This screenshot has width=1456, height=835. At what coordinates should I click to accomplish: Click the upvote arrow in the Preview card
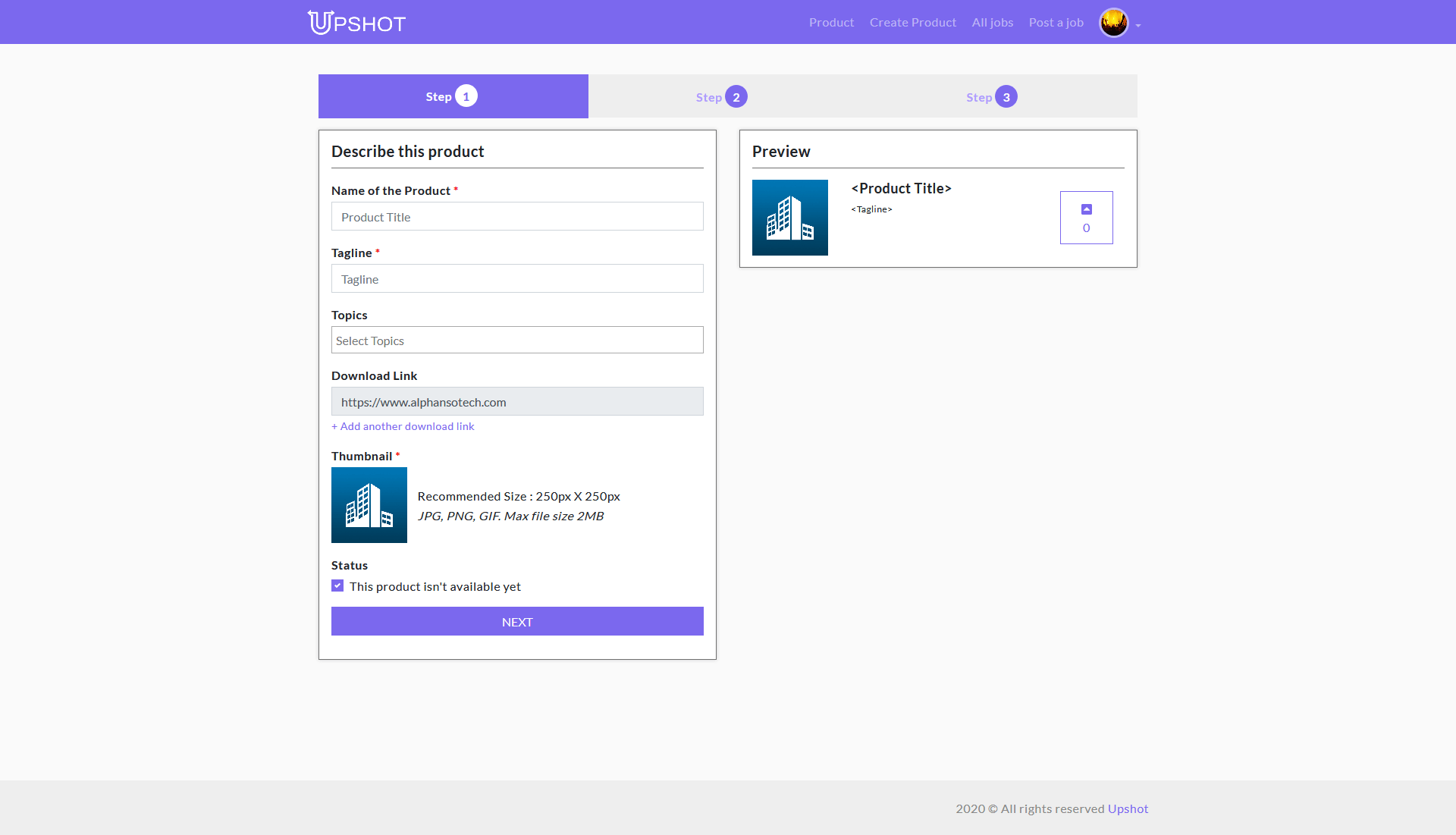point(1087,208)
